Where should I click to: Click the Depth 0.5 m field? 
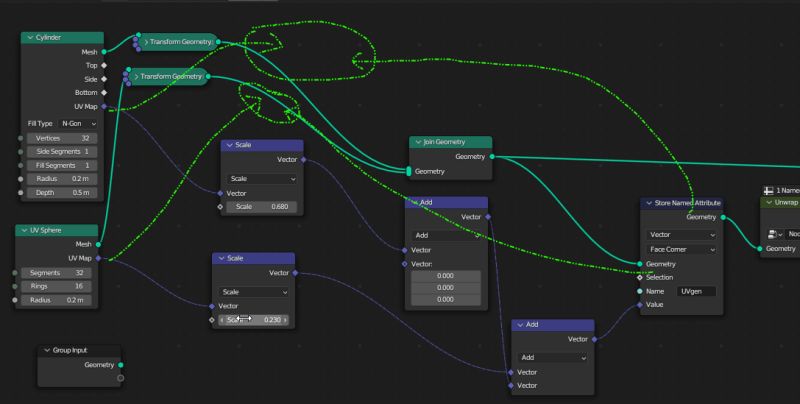pos(62,193)
